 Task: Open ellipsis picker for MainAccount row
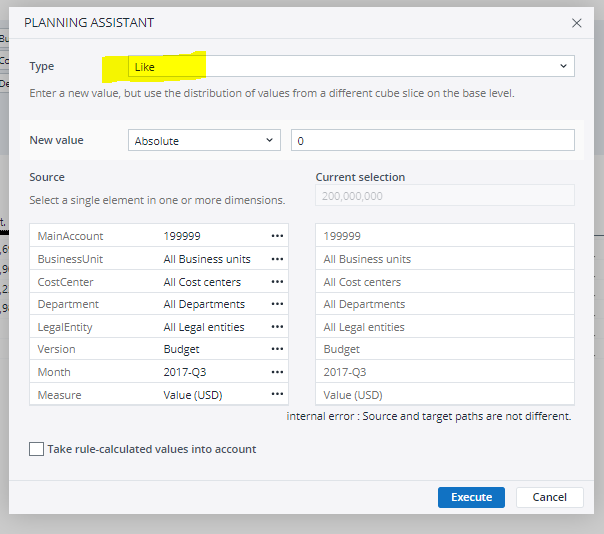coord(277,236)
